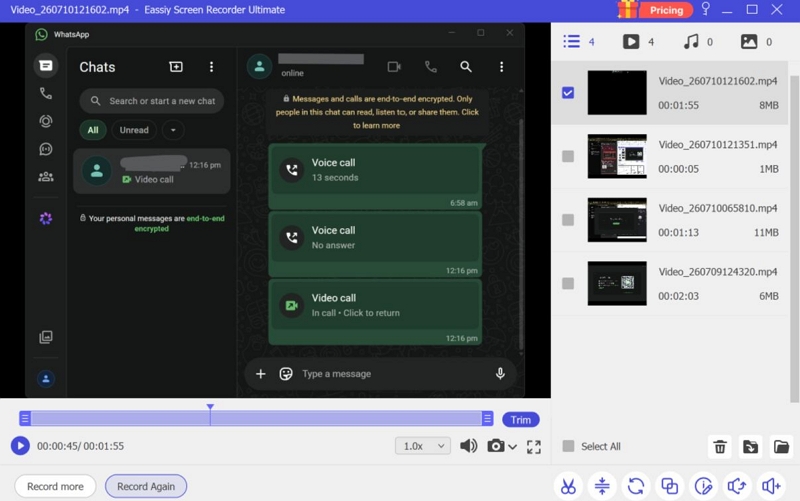Image resolution: width=800 pixels, height=501 pixels.
Task: Open the volume boost tool icon
Action: coord(771,486)
